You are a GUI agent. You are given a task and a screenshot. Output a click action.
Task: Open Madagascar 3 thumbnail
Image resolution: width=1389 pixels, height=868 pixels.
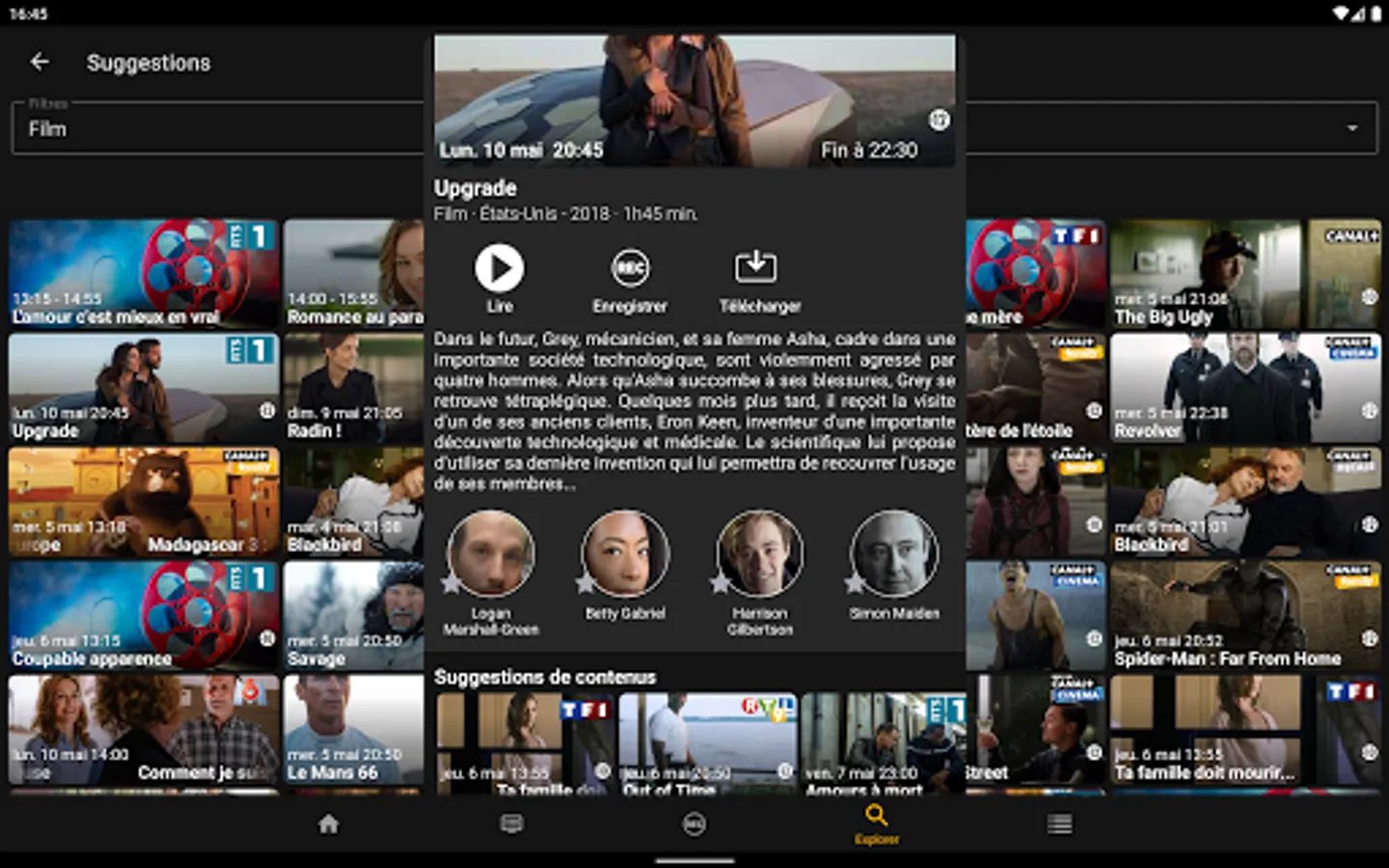[x=144, y=502]
